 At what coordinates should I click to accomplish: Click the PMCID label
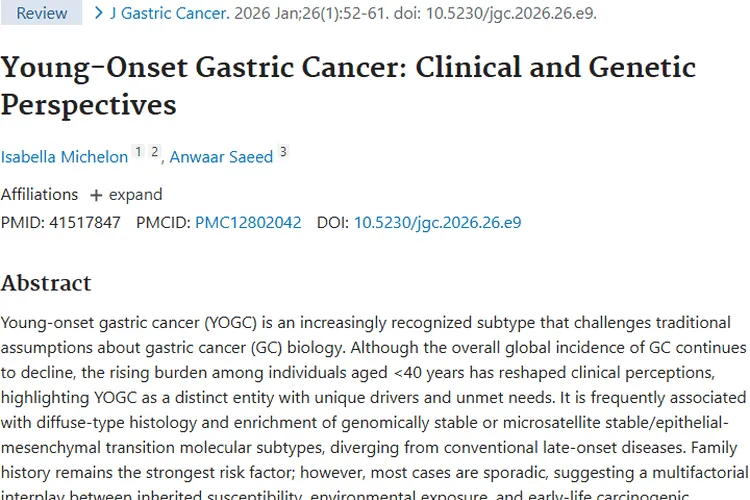163,223
